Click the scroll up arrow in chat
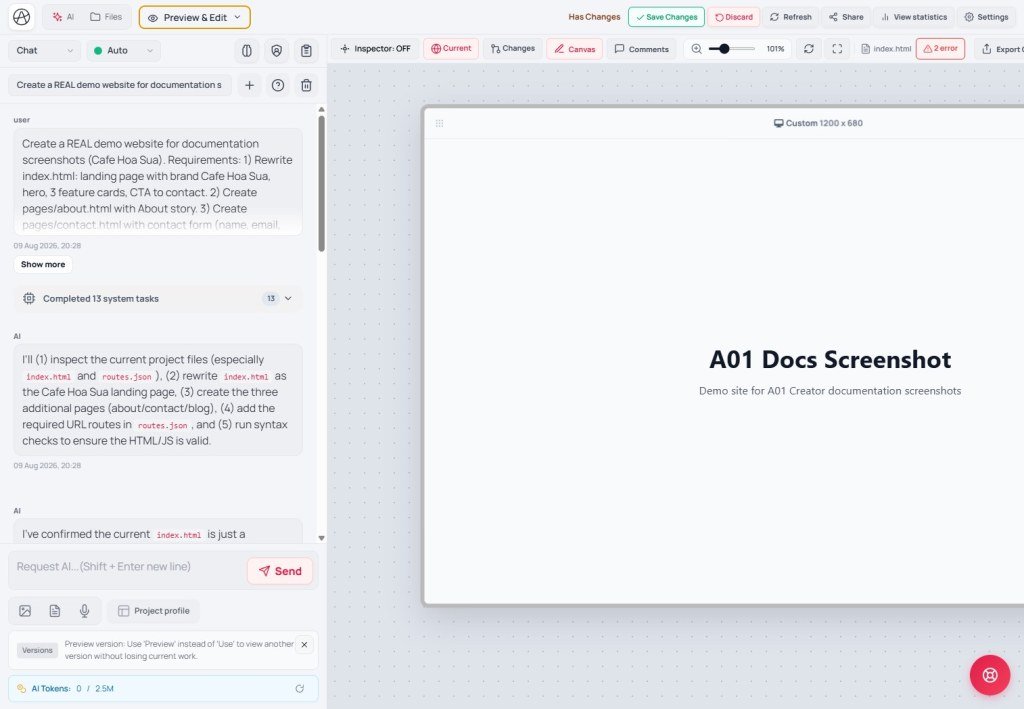The width and height of the screenshot is (1024, 709). (321, 110)
